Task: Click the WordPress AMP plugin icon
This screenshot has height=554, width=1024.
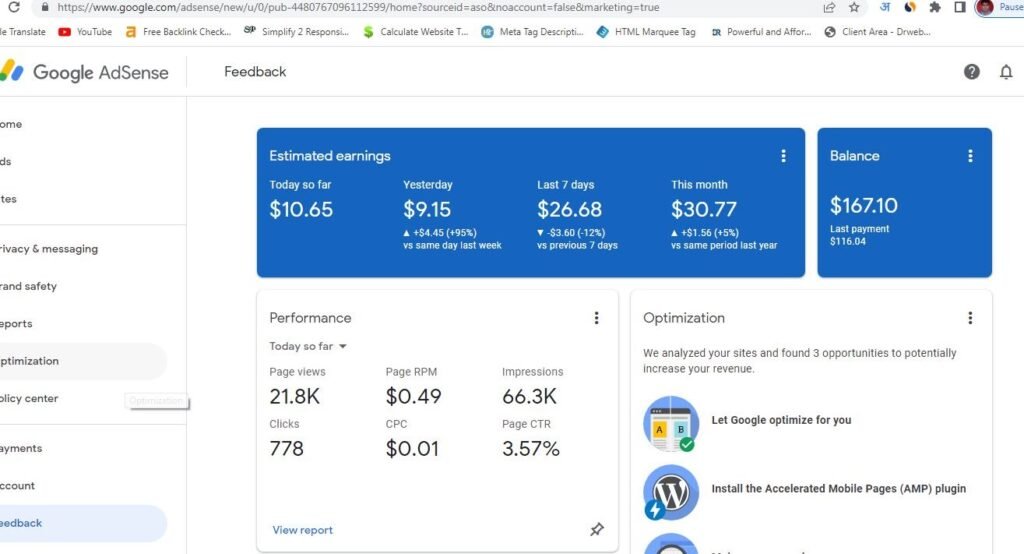Action: coord(671,492)
